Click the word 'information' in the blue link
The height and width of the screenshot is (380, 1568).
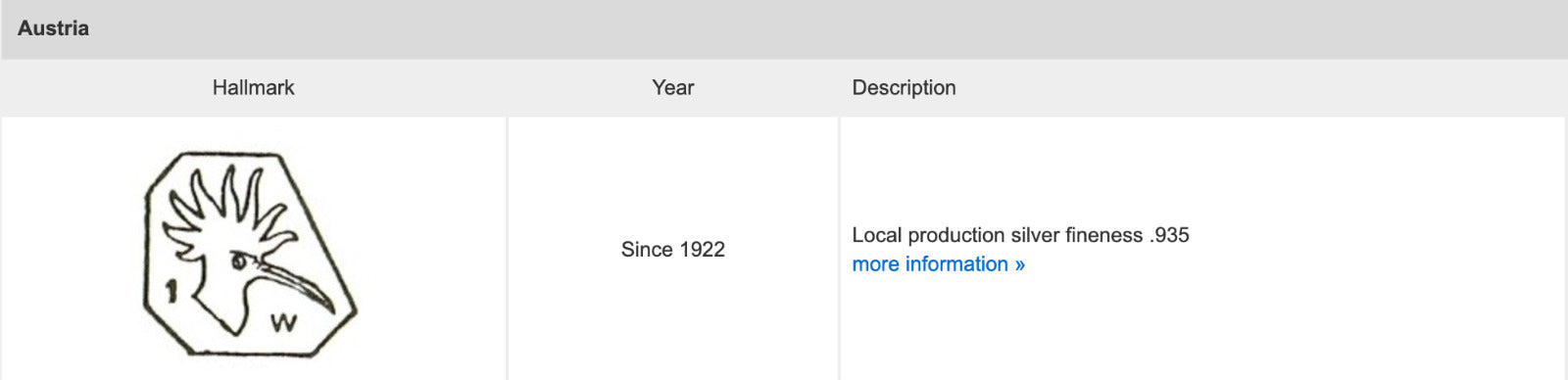click(x=956, y=264)
